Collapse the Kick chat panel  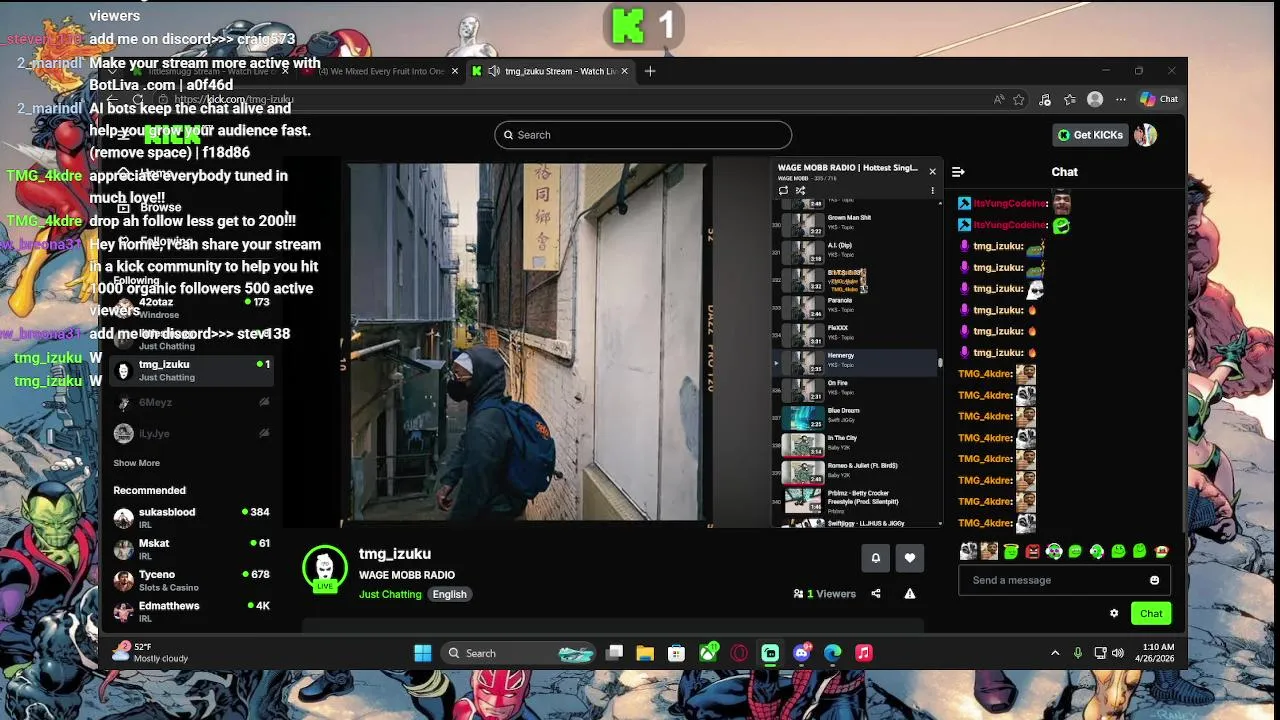(958, 172)
